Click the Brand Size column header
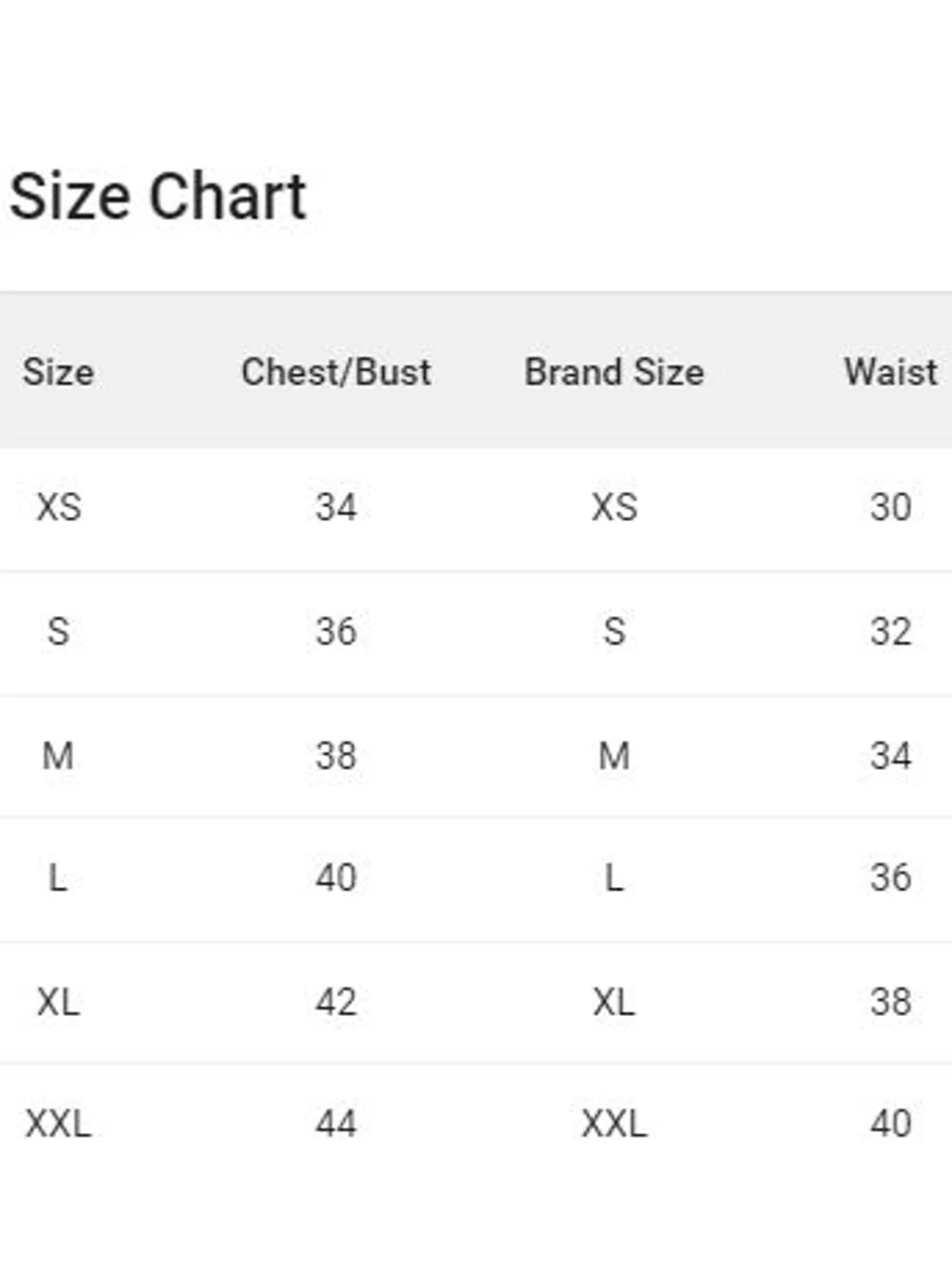The width and height of the screenshot is (952, 1270). point(614,372)
